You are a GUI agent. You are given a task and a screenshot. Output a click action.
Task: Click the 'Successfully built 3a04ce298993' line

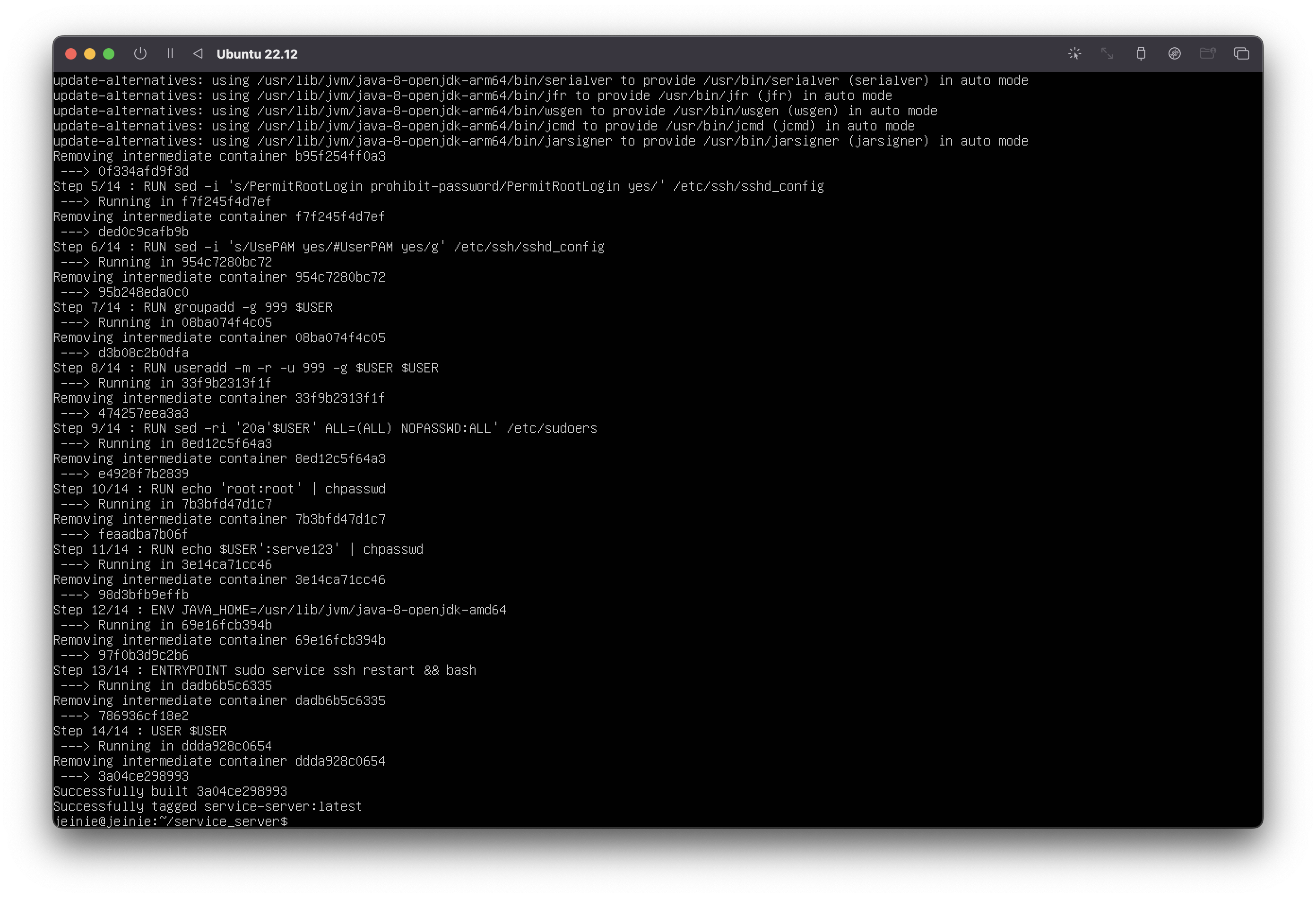click(170, 791)
